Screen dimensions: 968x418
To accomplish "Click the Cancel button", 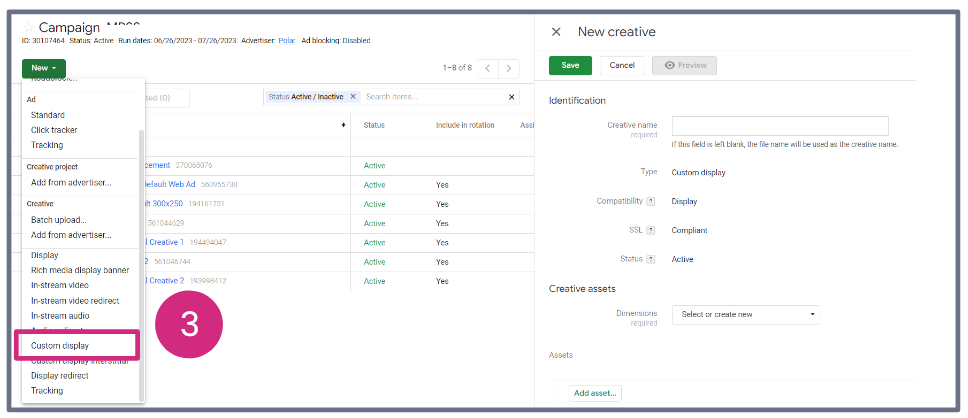I will (x=622, y=65).
